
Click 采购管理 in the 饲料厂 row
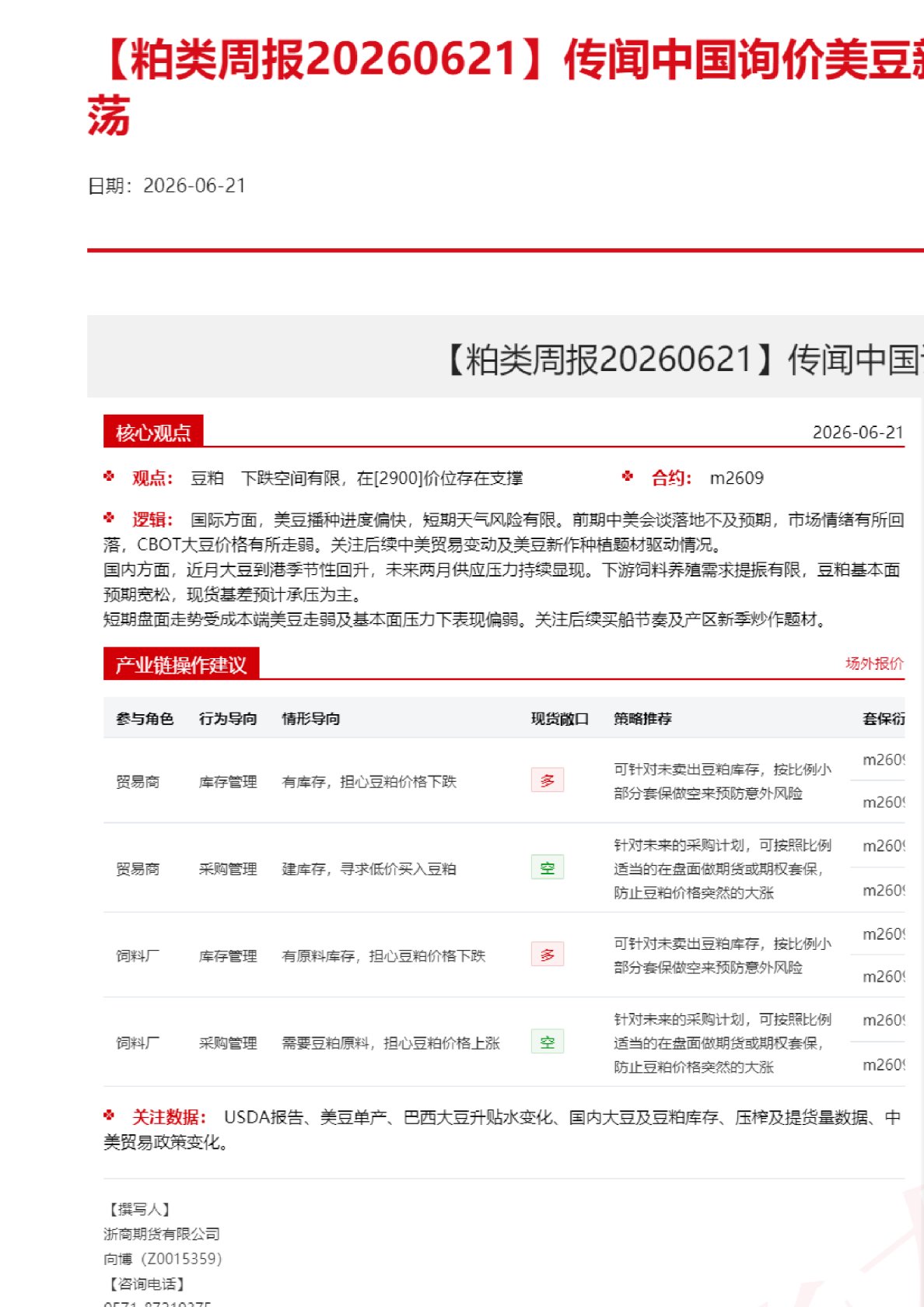tap(228, 1043)
